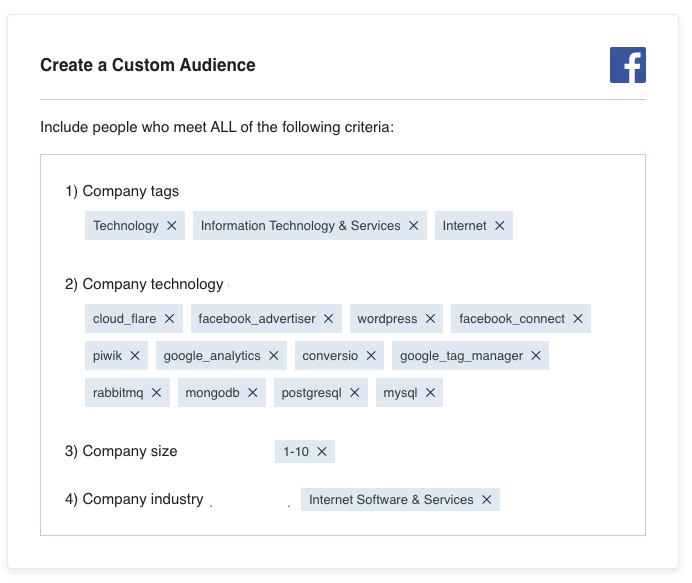Remove the 1-10 company size X

[x=322, y=451]
